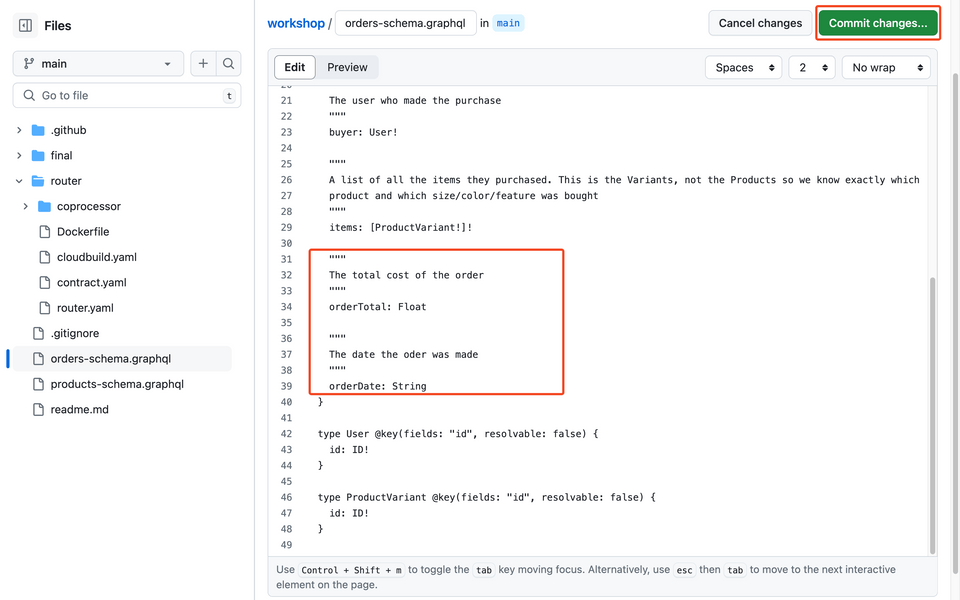Screen dimensions: 960x600
Task: Select the router folder
Action: [x=66, y=181]
